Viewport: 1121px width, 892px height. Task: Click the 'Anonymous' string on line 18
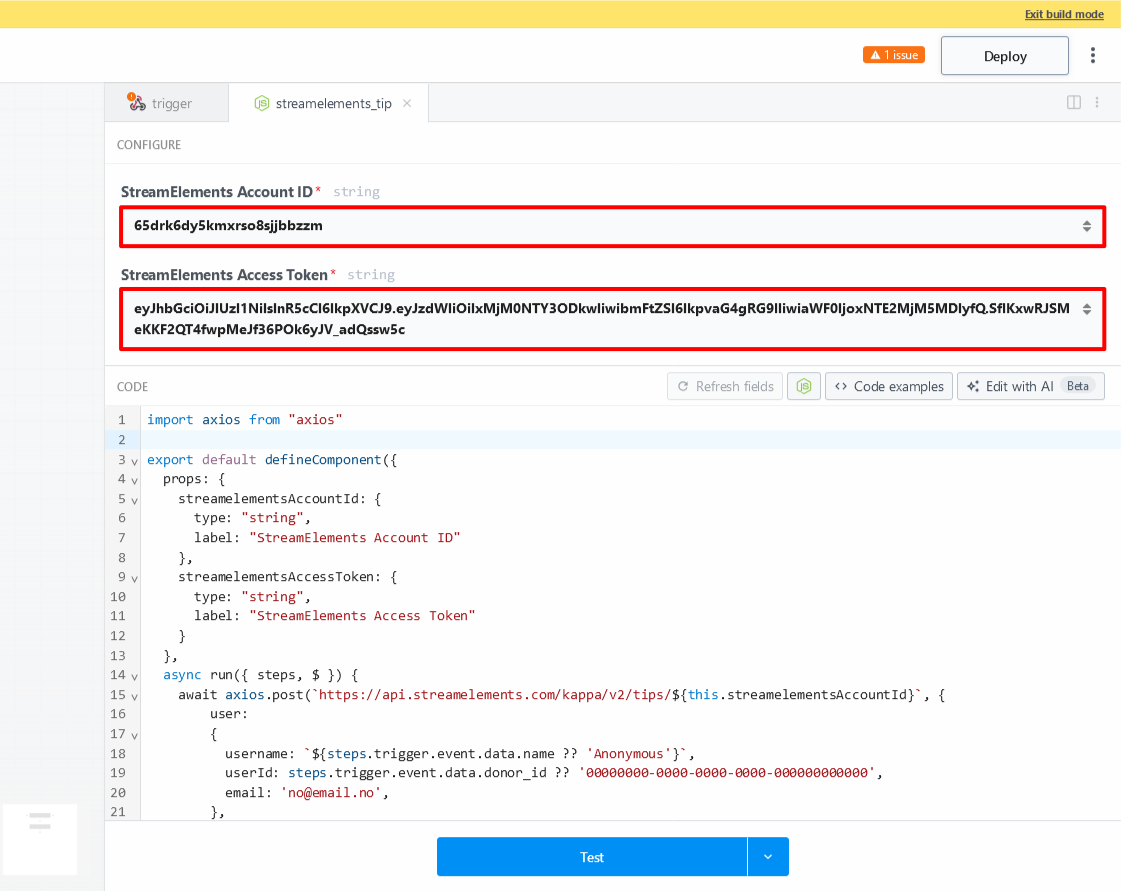[x=628, y=753]
